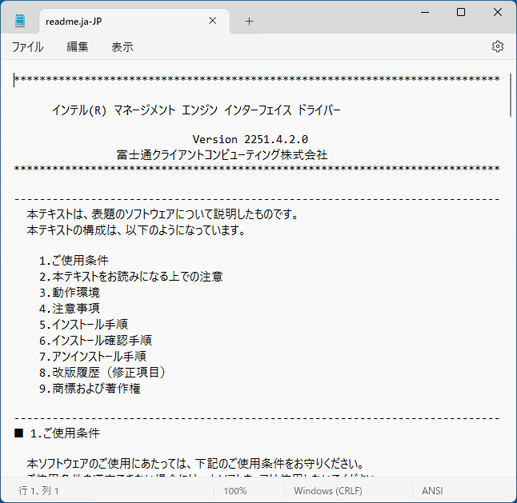This screenshot has width=517, height=503.
Task: Click the line and column indicator 行 1、列 1
Action: pos(38,491)
